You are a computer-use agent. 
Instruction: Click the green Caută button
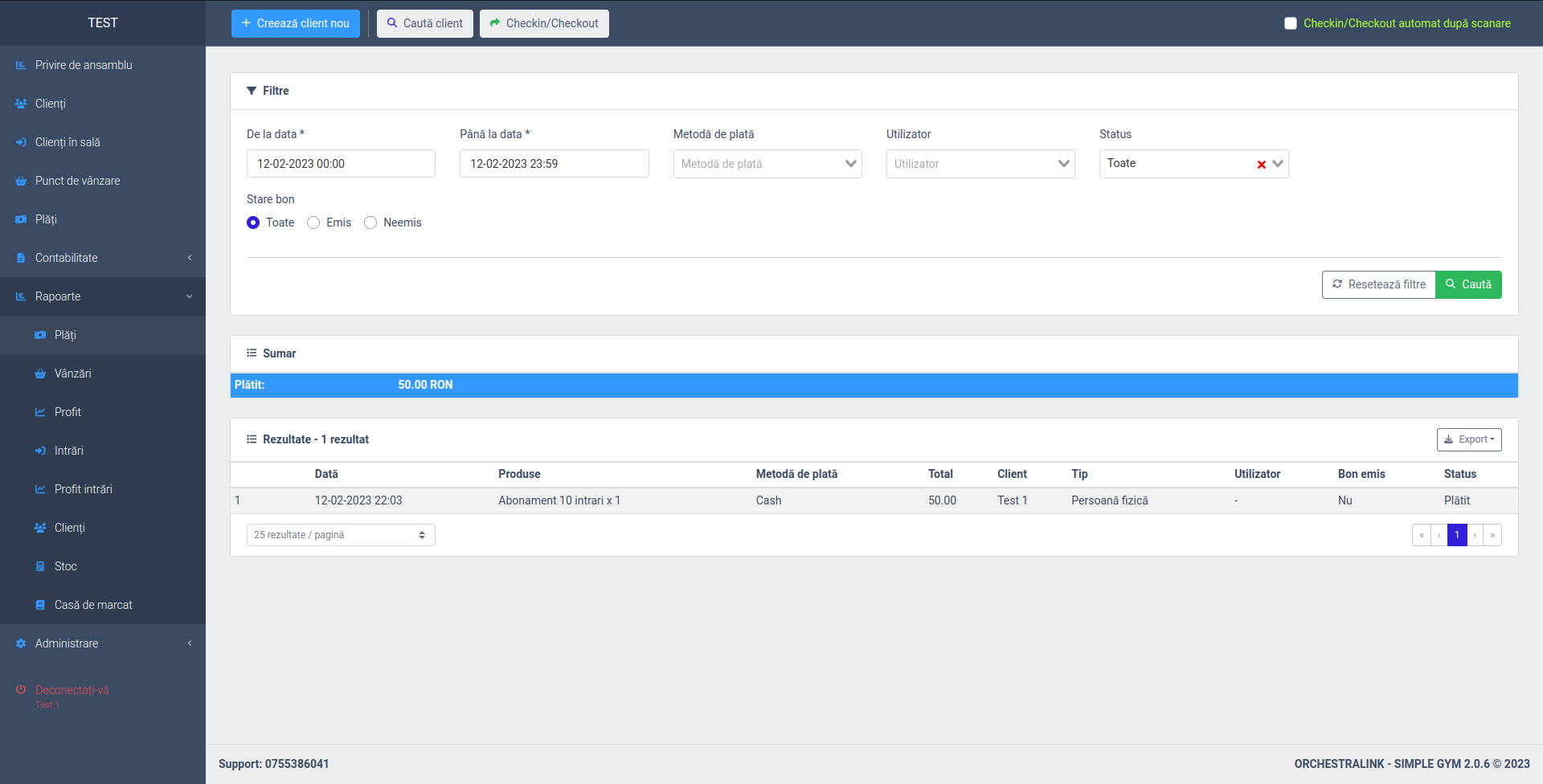(x=1468, y=284)
